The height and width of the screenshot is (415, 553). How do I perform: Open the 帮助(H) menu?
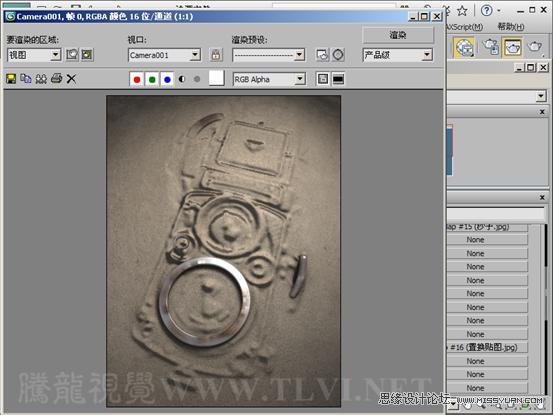pyautogui.click(x=511, y=26)
